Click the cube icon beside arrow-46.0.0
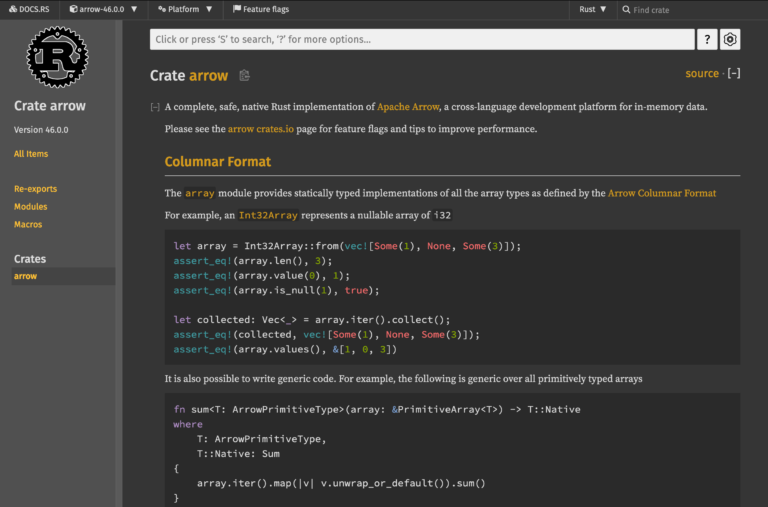The height and width of the screenshot is (507, 768). (x=73, y=9)
